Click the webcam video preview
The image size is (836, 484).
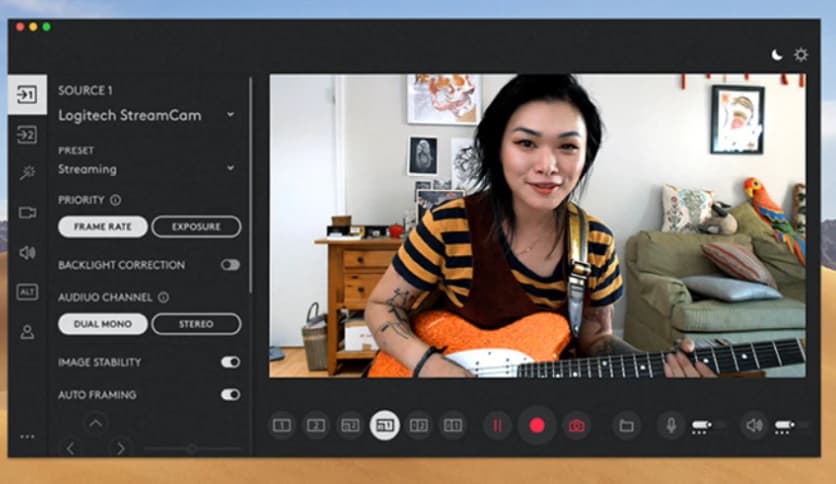[x=537, y=226]
